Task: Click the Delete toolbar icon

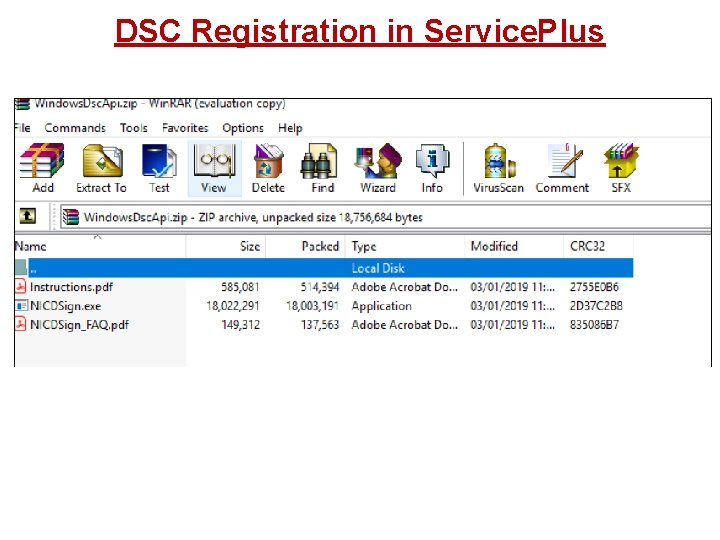Action: coord(268,168)
